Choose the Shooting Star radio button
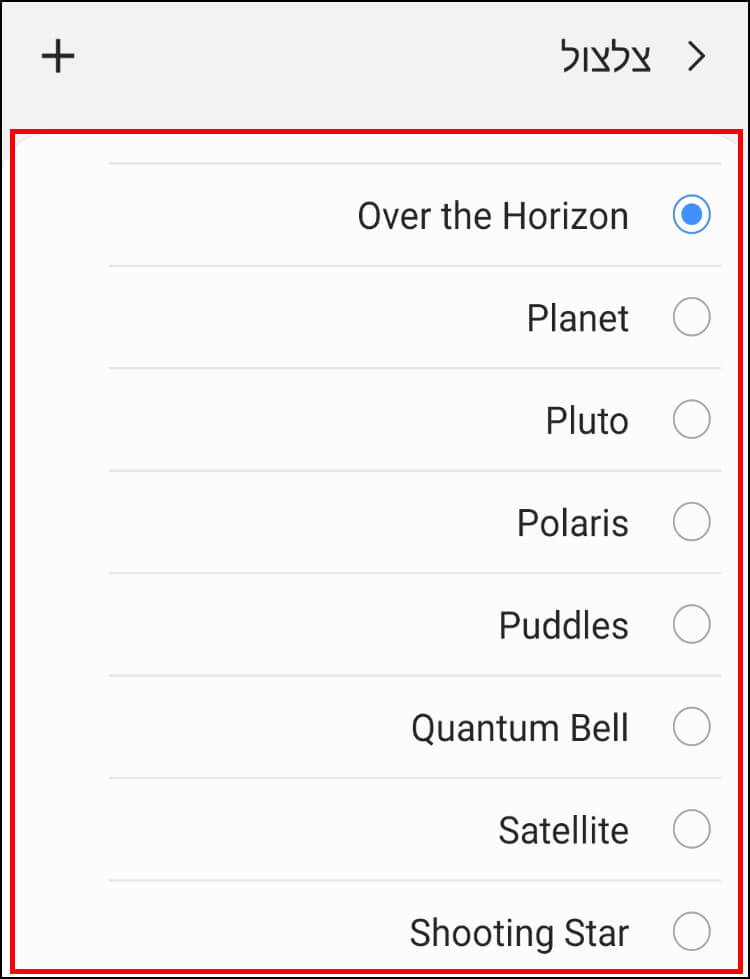Screen dimensions: 750x979 [x=691, y=932]
